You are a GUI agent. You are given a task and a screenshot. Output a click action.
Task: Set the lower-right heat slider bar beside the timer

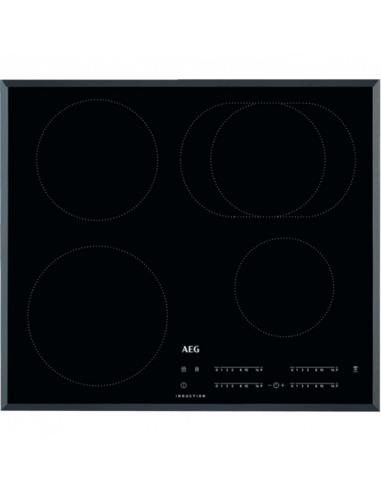pos(314,385)
